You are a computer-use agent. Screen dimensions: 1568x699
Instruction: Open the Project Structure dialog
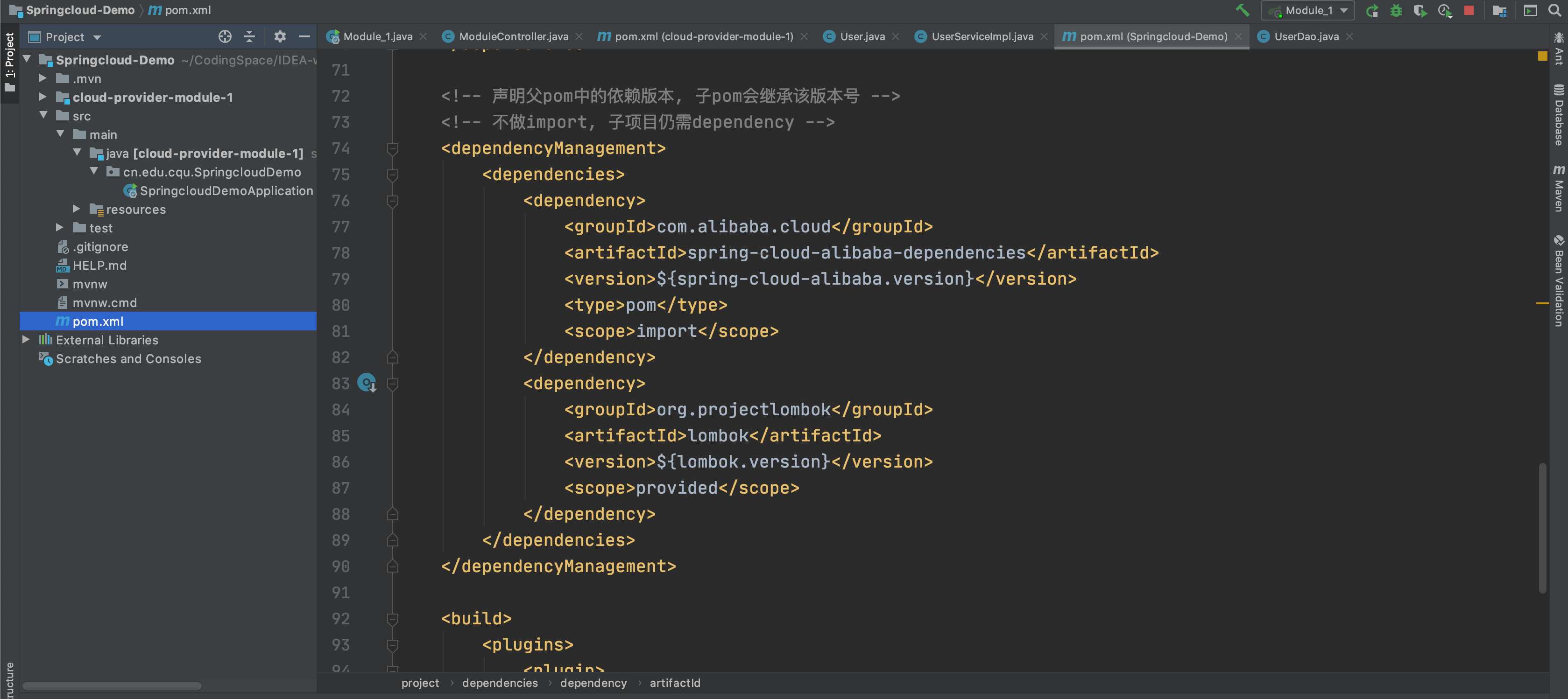coord(1499,11)
